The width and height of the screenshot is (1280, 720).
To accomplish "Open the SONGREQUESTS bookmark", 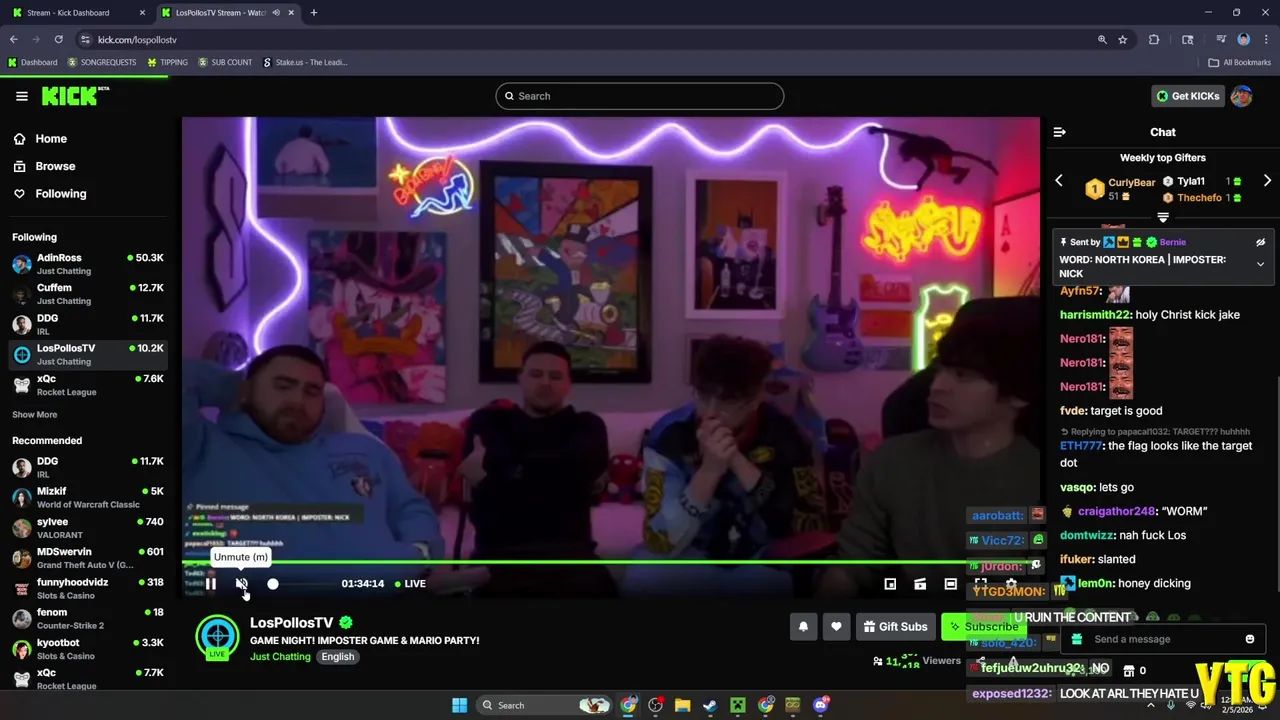I will coord(102,62).
